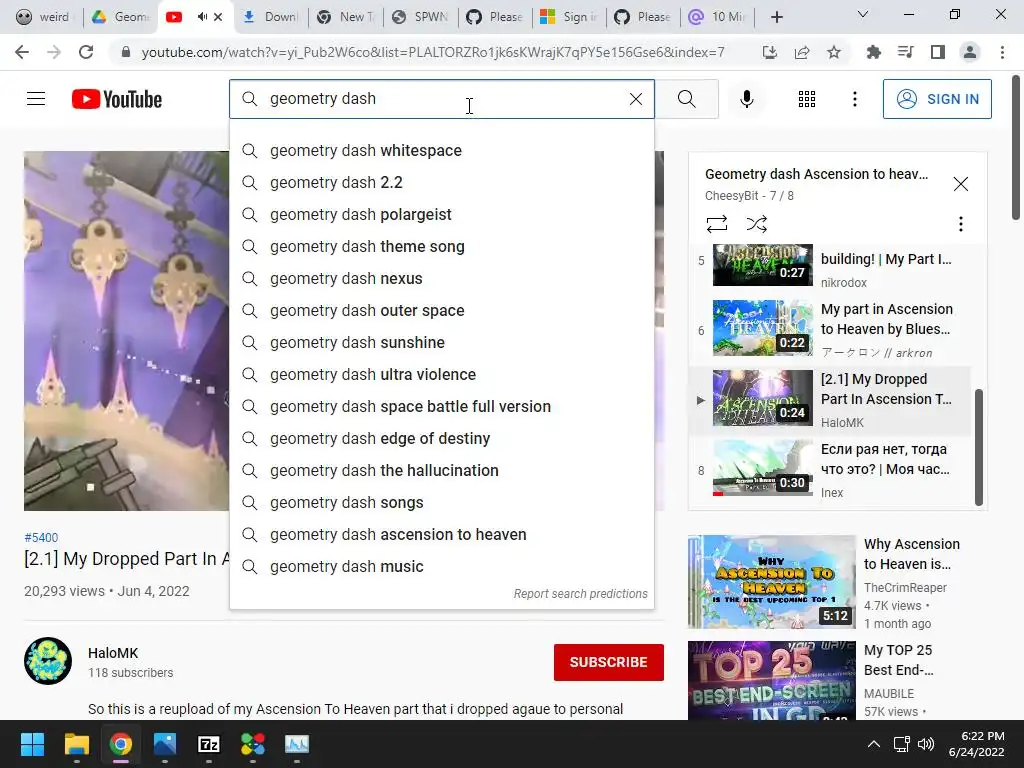Open volume control in system tray
Viewport: 1024px width, 768px height.
(x=926, y=744)
